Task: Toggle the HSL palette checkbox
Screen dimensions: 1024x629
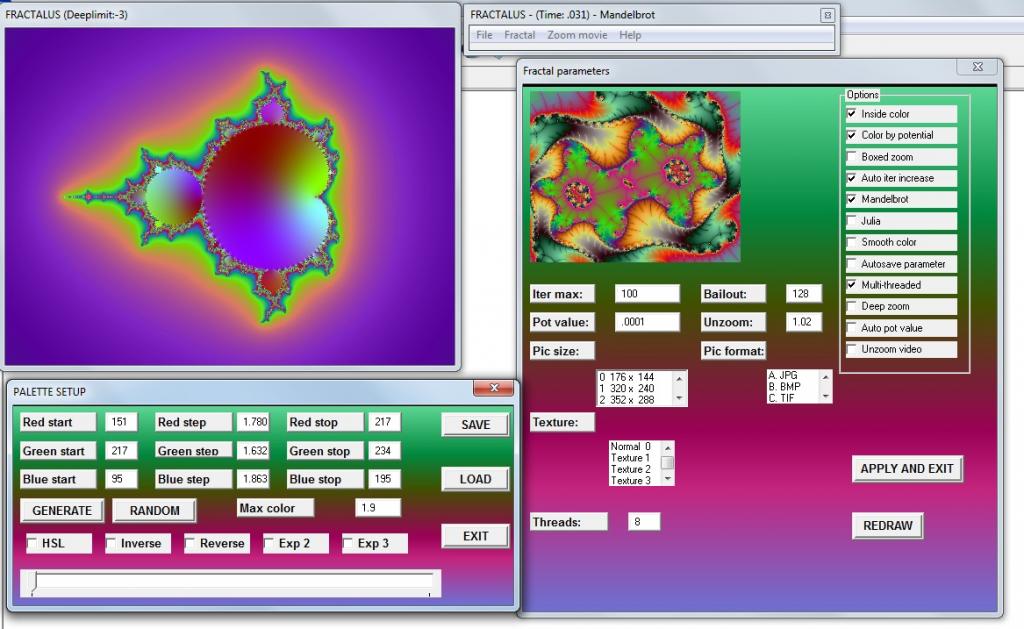Action: (34, 543)
